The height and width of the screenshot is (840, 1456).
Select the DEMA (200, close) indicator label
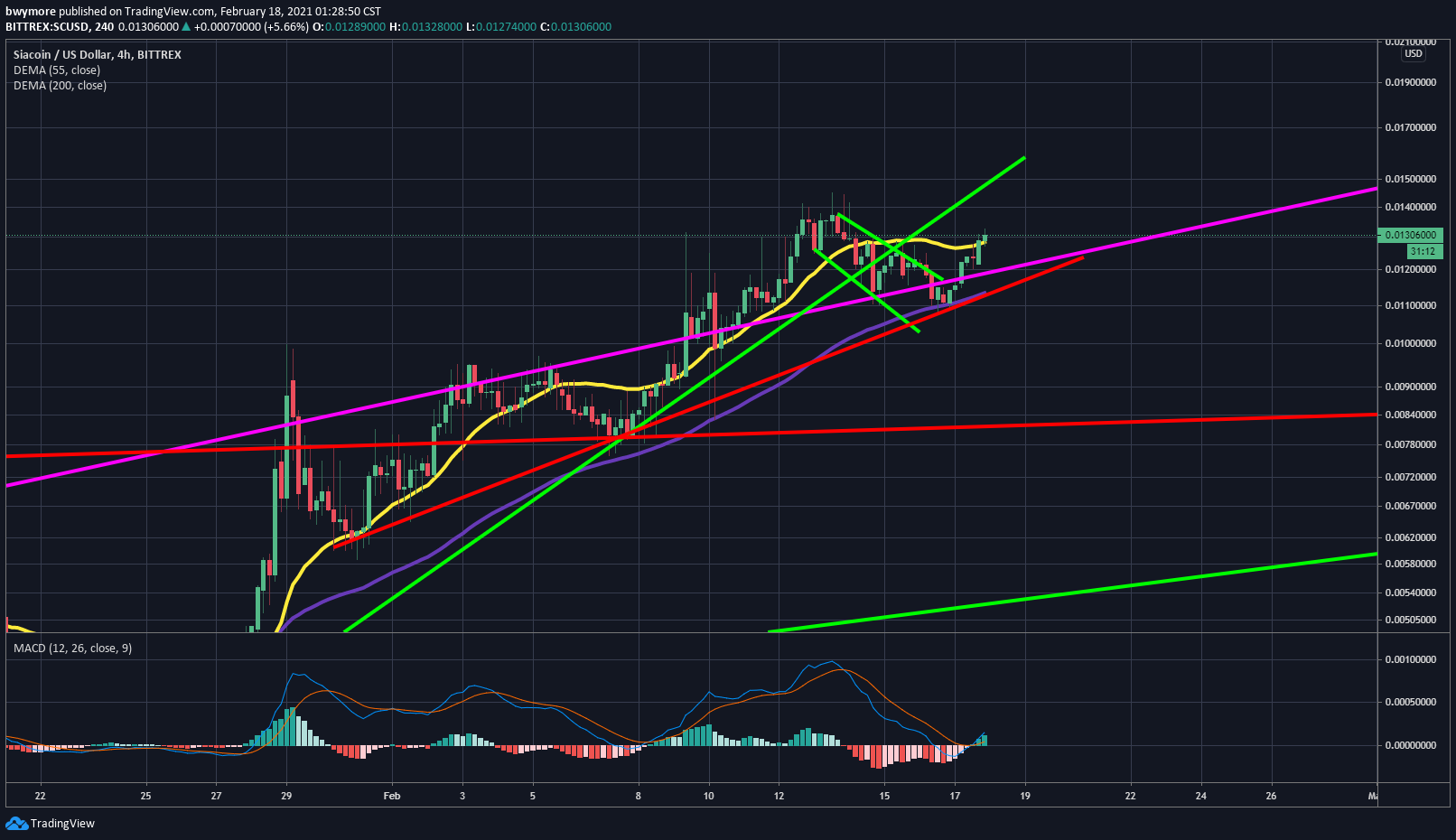[x=60, y=85]
